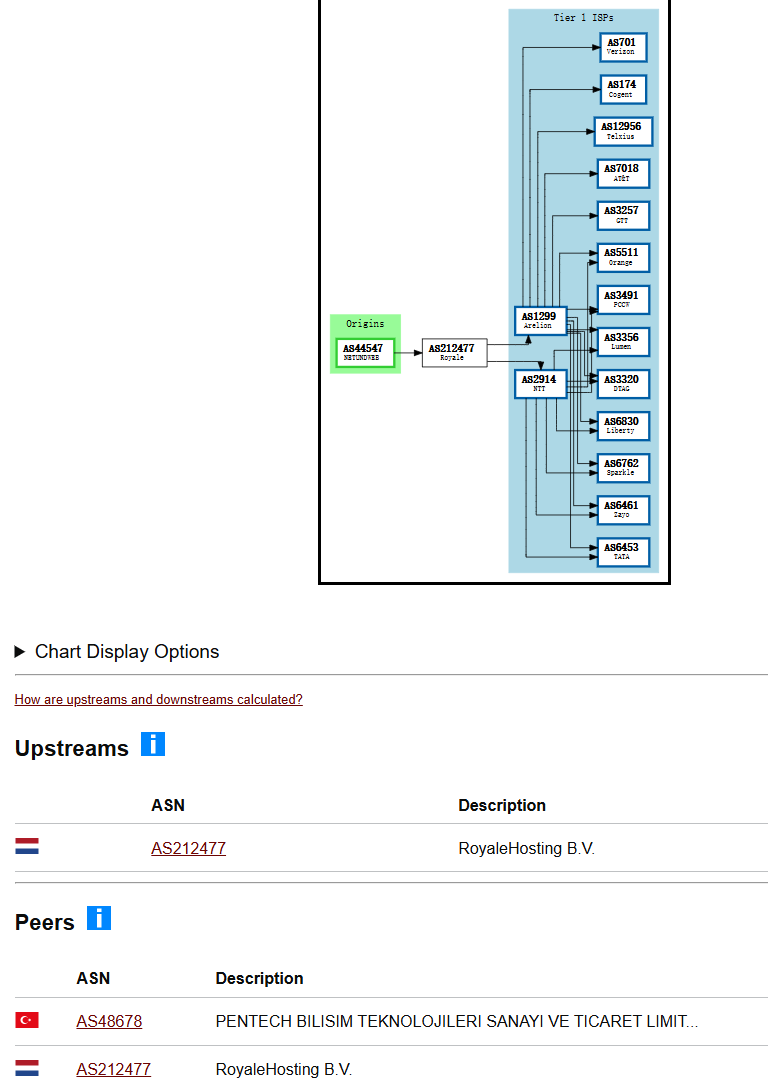Click the Netherlands flag in the Peers AS212477 row
Screen dimensions: 768x1080
(x=27, y=1068)
